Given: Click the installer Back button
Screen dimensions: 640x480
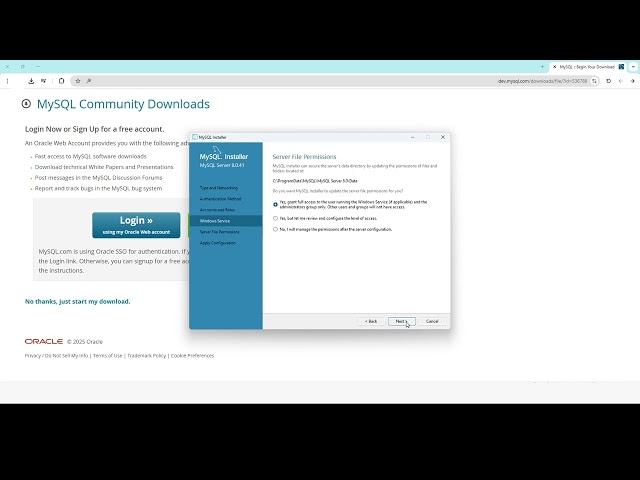Looking at the screenshot, I should [371, 321].
